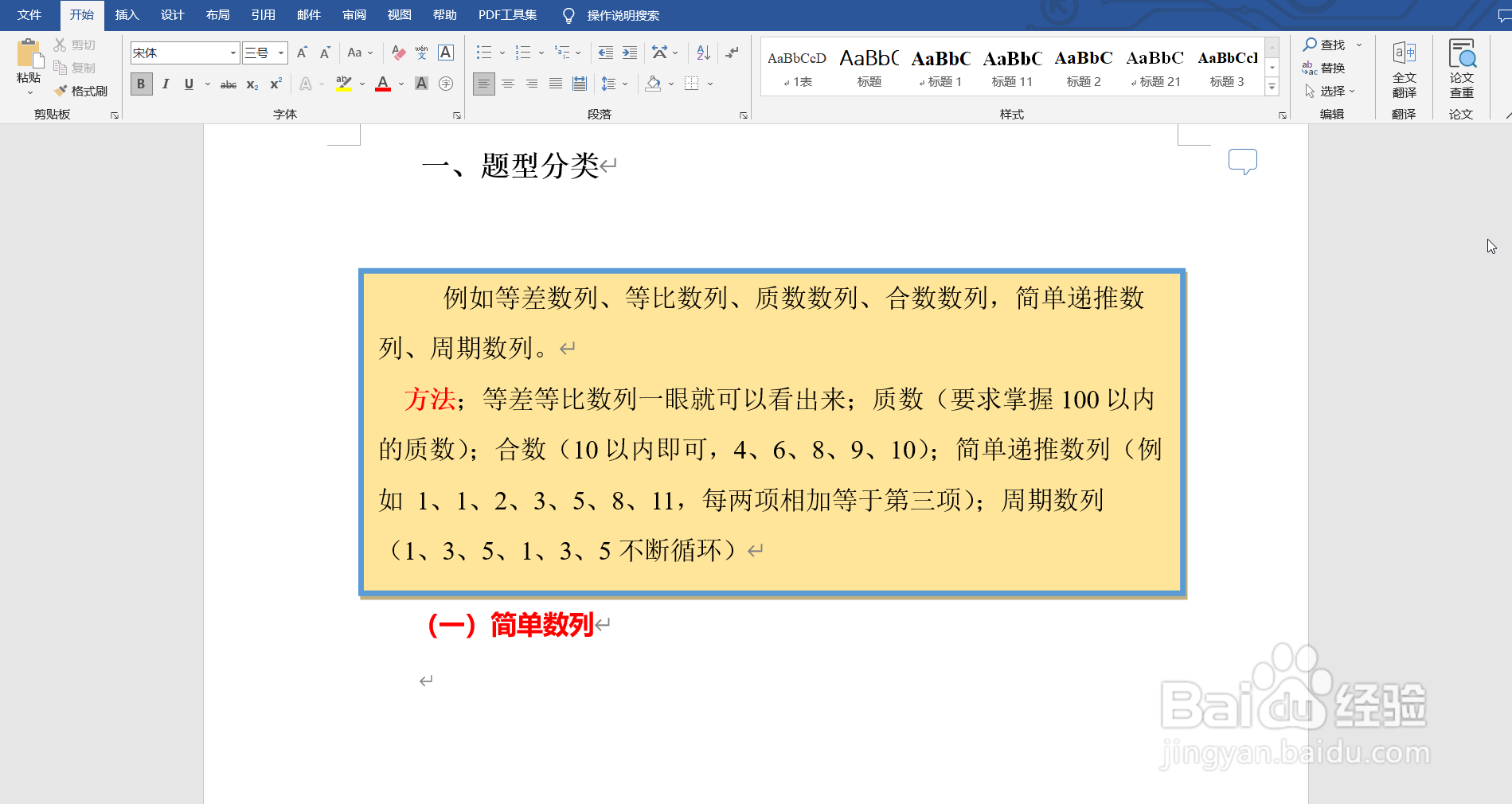Toggle Bold formatting

coord(141,84)
